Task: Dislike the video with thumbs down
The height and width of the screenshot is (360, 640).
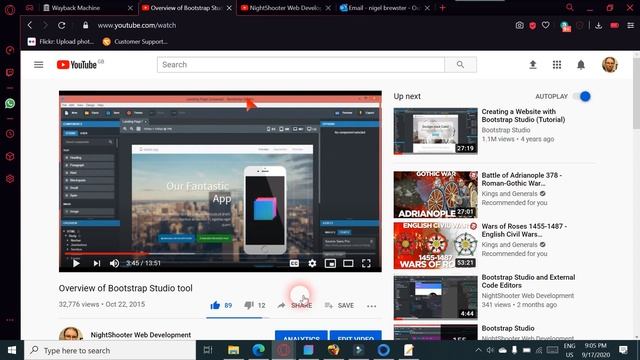Action: point(255,305)
